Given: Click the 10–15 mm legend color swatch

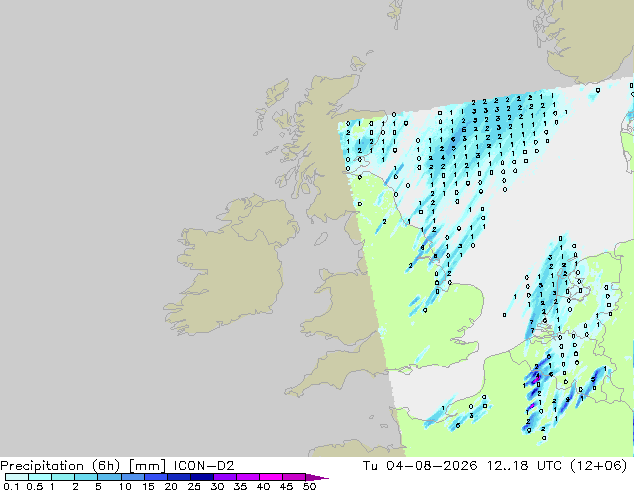Looking at the screenshot, I should click(x=132, y=477).
